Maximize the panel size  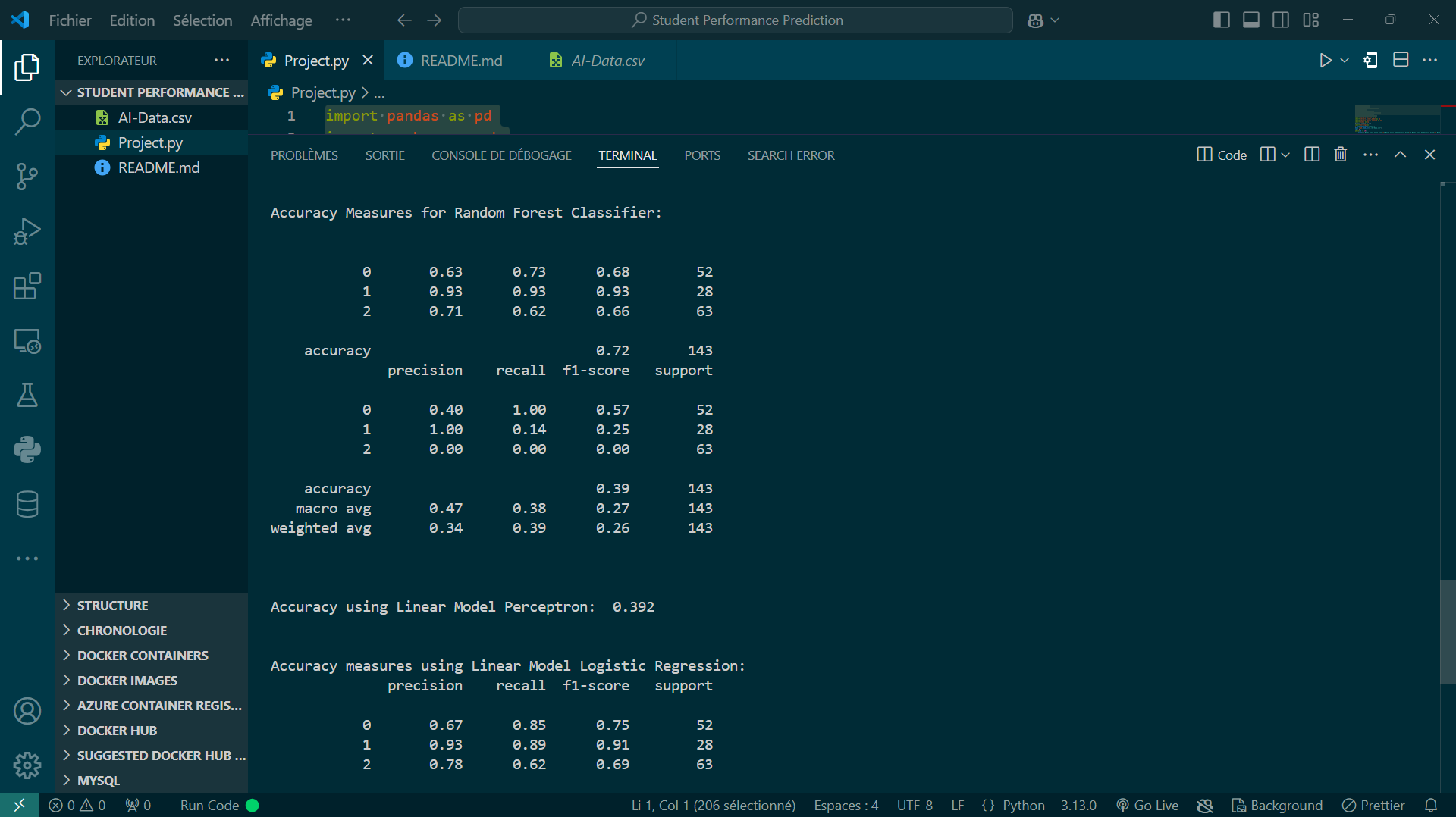point(1401,155)
